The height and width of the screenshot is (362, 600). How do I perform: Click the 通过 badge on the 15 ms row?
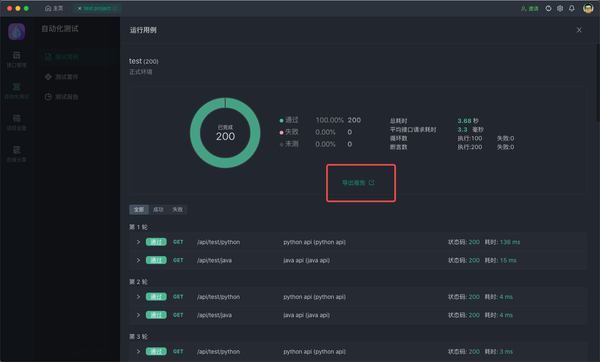tap(156, 260)
